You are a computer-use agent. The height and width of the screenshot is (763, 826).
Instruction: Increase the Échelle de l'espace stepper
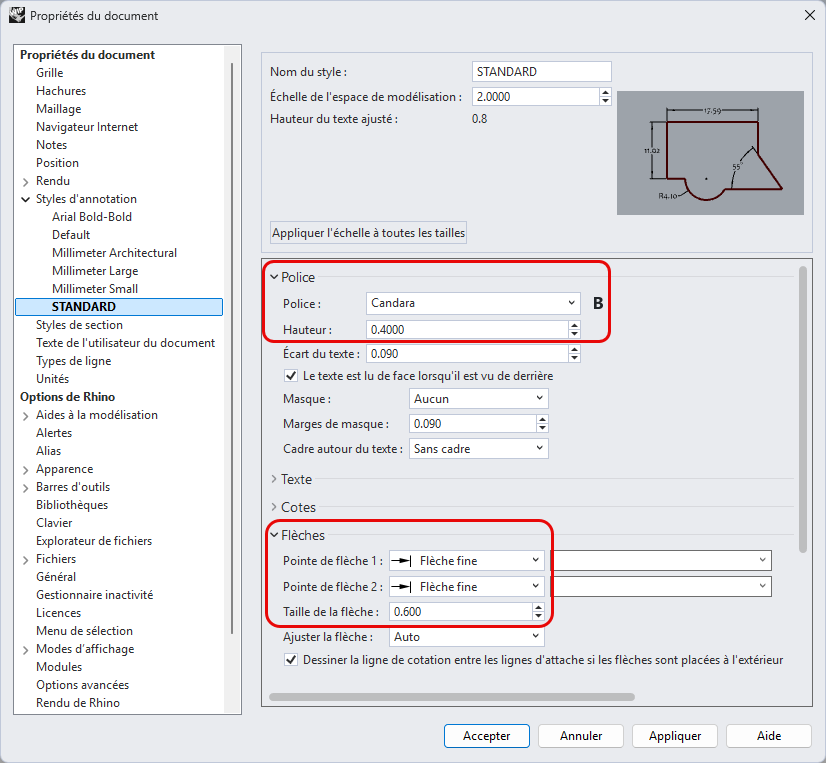point(605,92)
